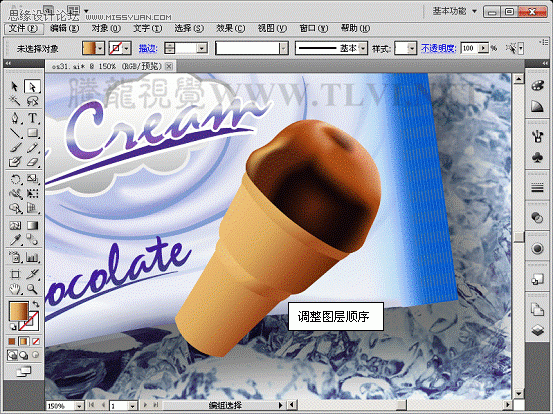Select the Line Segment tool

(x=14, y=133)
